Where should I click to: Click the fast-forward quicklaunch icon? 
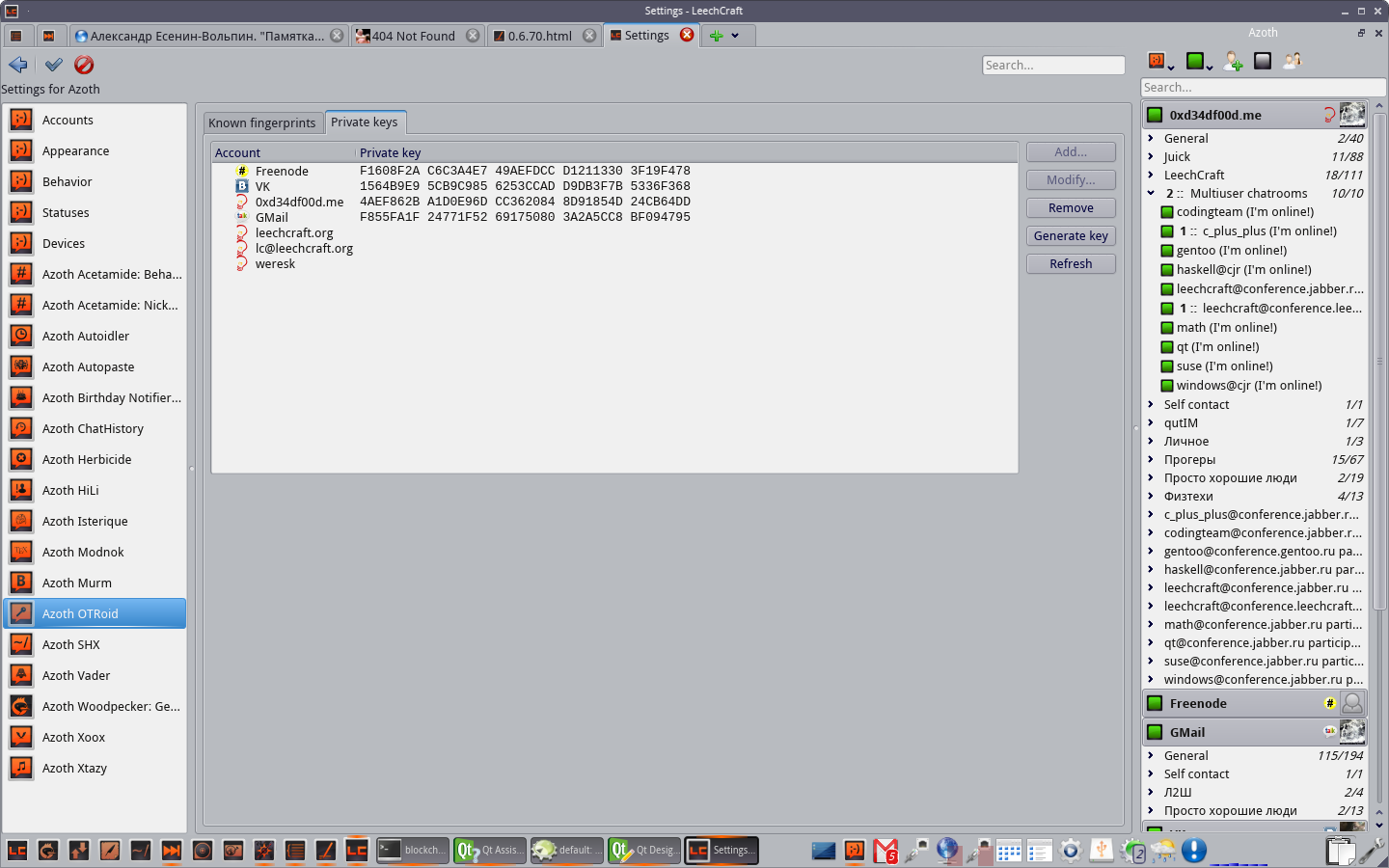click(171, 851)
